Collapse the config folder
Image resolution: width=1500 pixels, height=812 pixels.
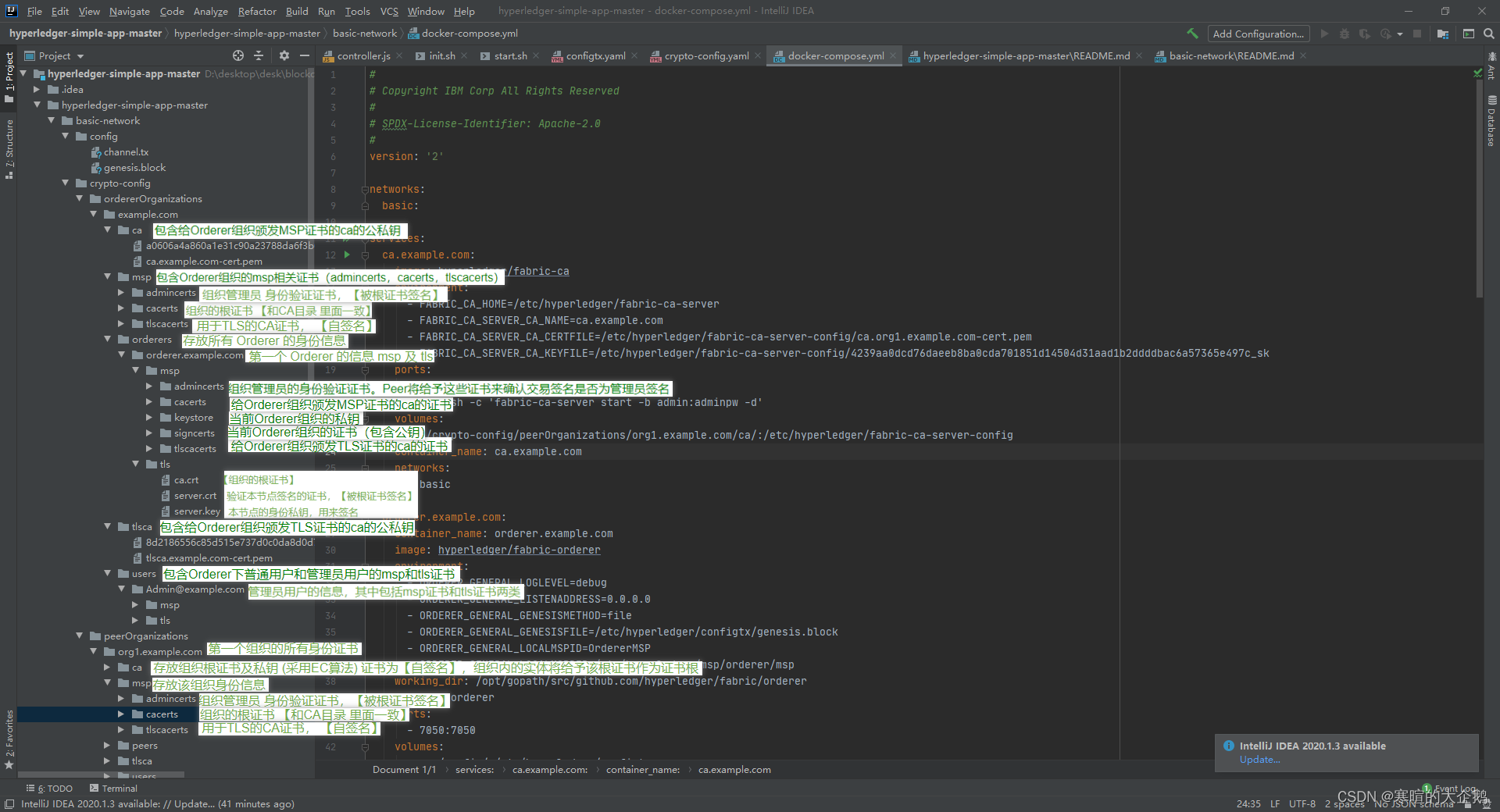65,136
